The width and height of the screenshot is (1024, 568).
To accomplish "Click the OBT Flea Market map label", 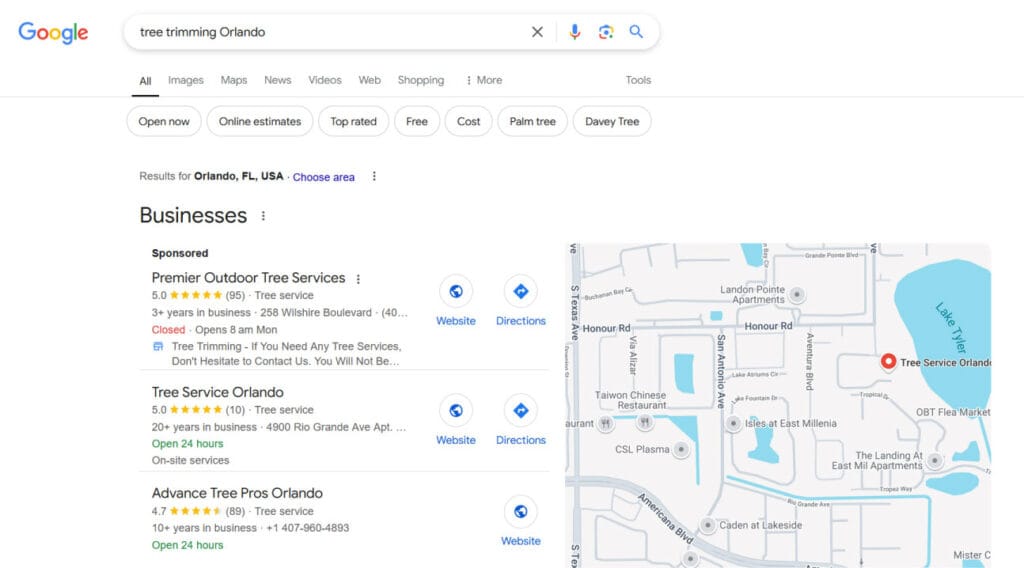I will [x=953, y=413].
